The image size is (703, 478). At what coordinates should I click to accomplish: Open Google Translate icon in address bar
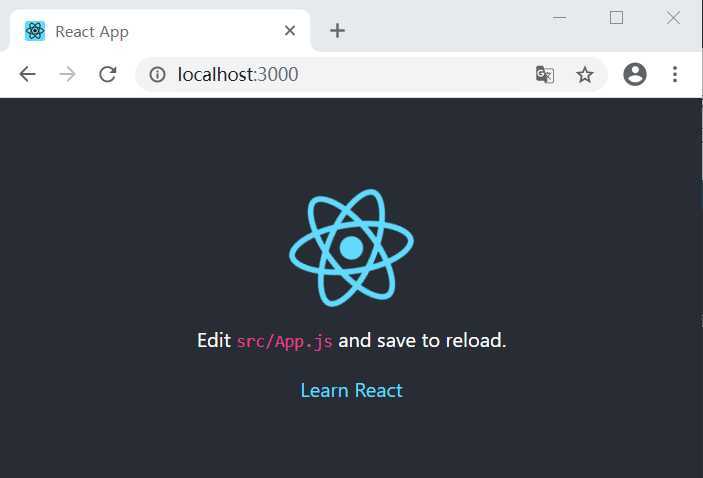point(545,74)
